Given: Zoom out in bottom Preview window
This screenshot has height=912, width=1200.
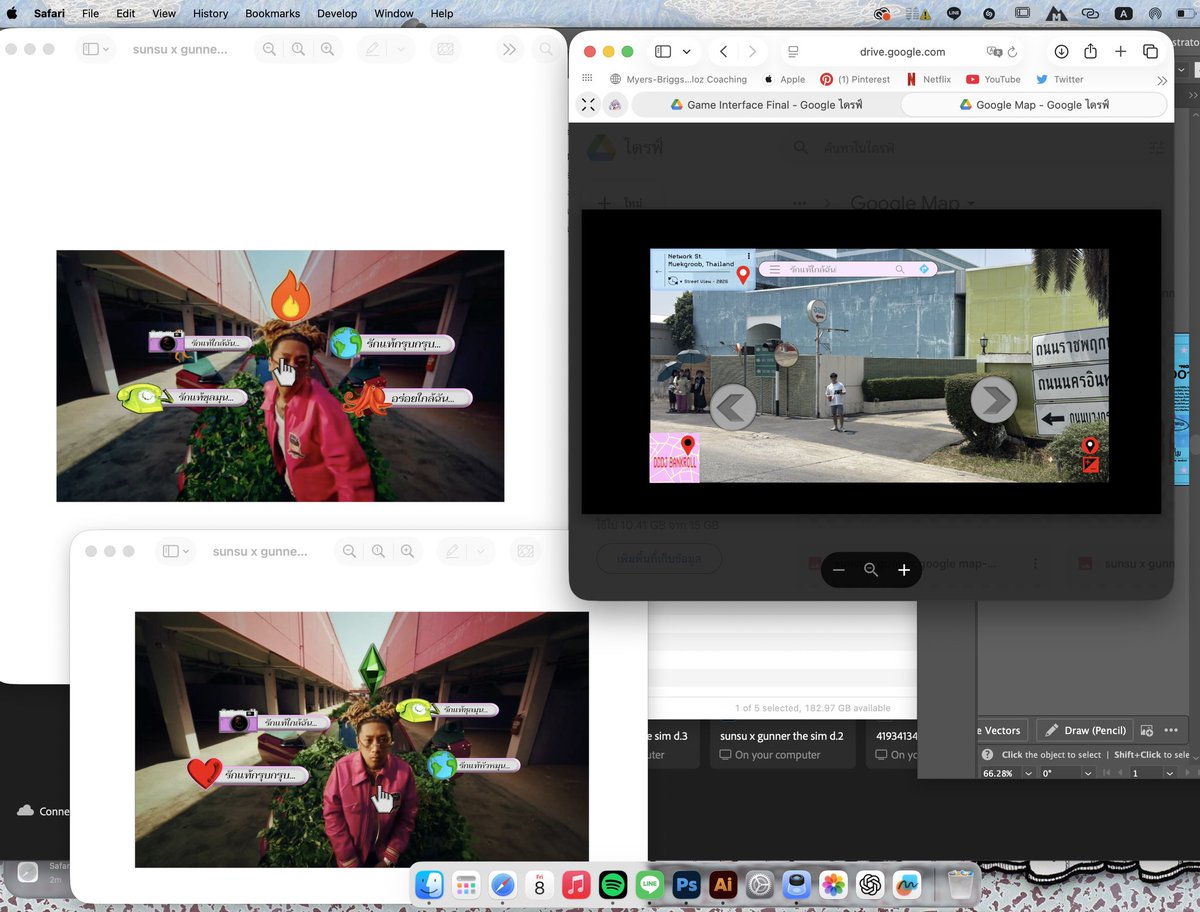Looking at the screenshot, I should click(349, 551).
